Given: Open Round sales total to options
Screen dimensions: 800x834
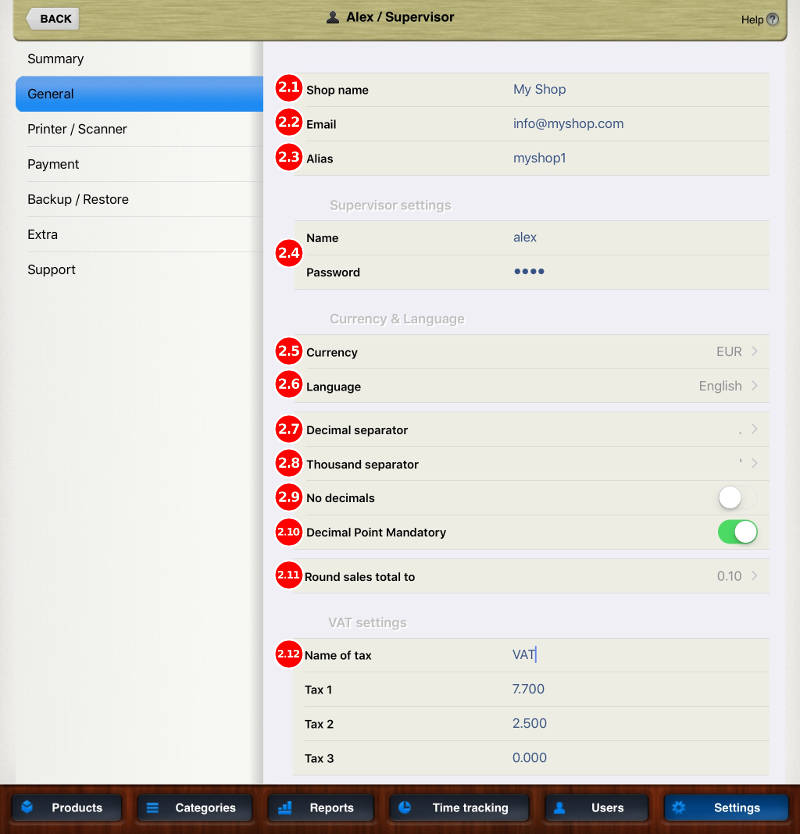Looking at the screenshot, I should pyautogui.click(x=737, y=576).
